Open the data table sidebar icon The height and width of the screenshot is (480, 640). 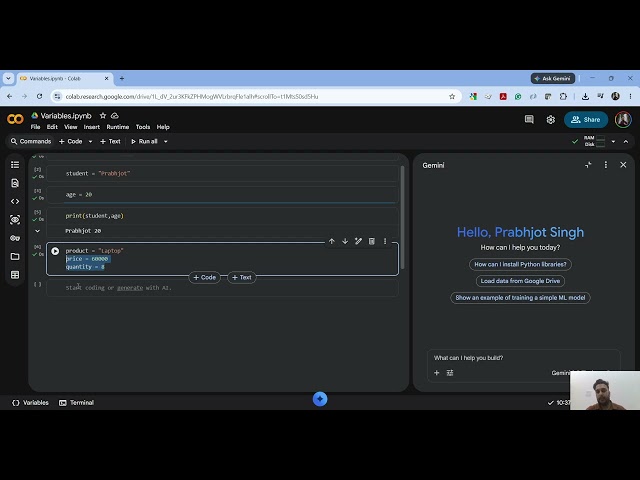point(15,275)
